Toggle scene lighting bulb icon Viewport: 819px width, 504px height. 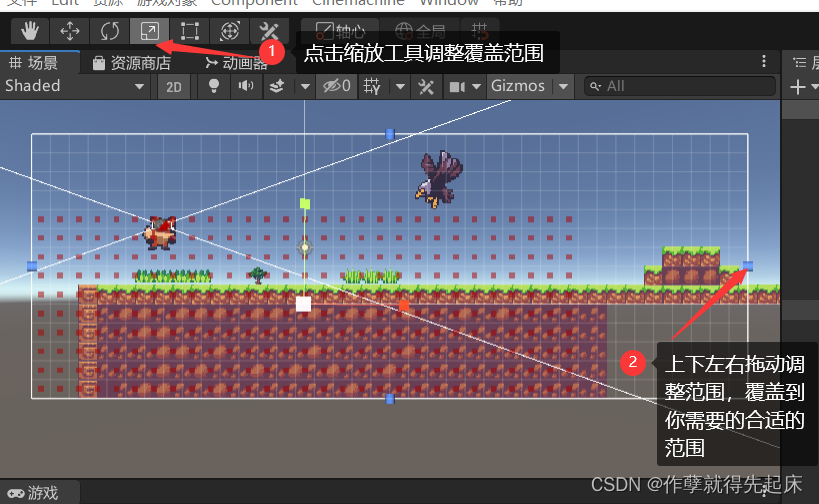214,86
